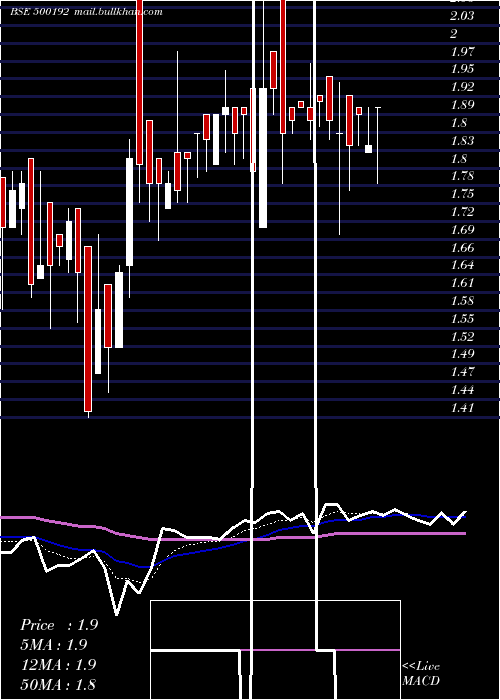Screen dimensions: 500x700
Task: Select the 1.78 price level label
Action: [462, 176]
